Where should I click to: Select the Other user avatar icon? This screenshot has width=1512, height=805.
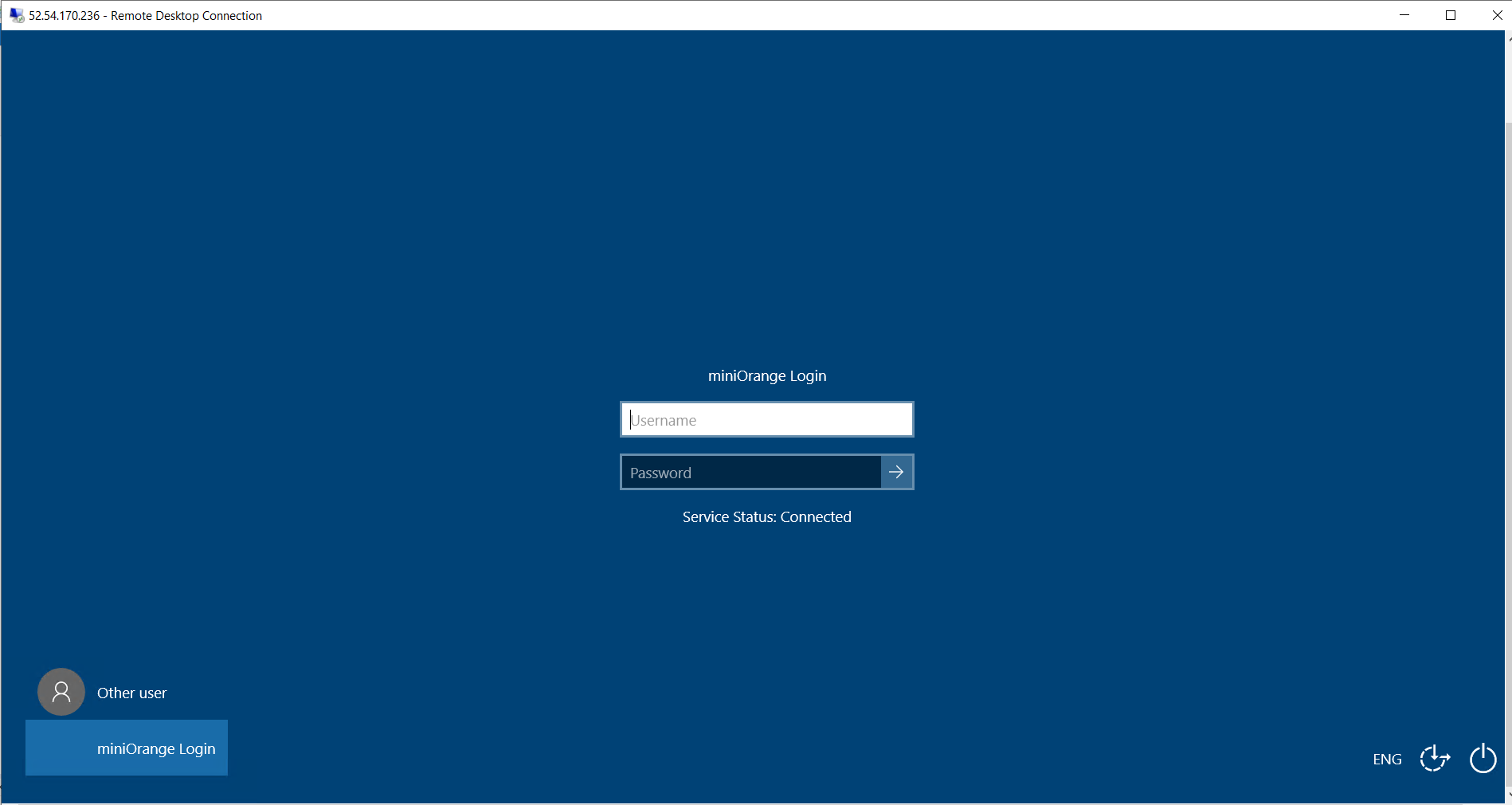tap(61, 692)
